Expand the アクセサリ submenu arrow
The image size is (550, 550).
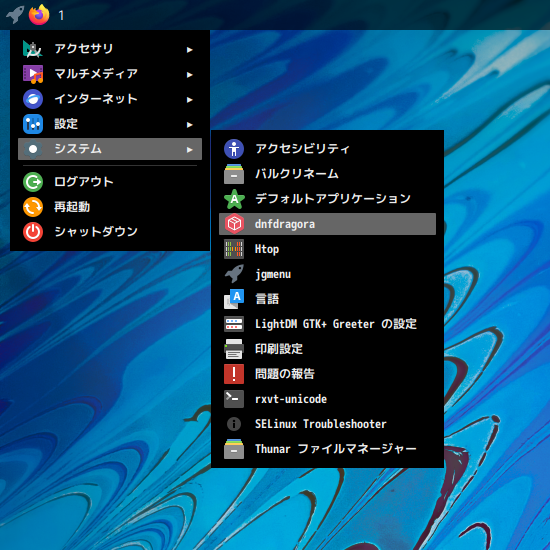(x=189, y=50)
